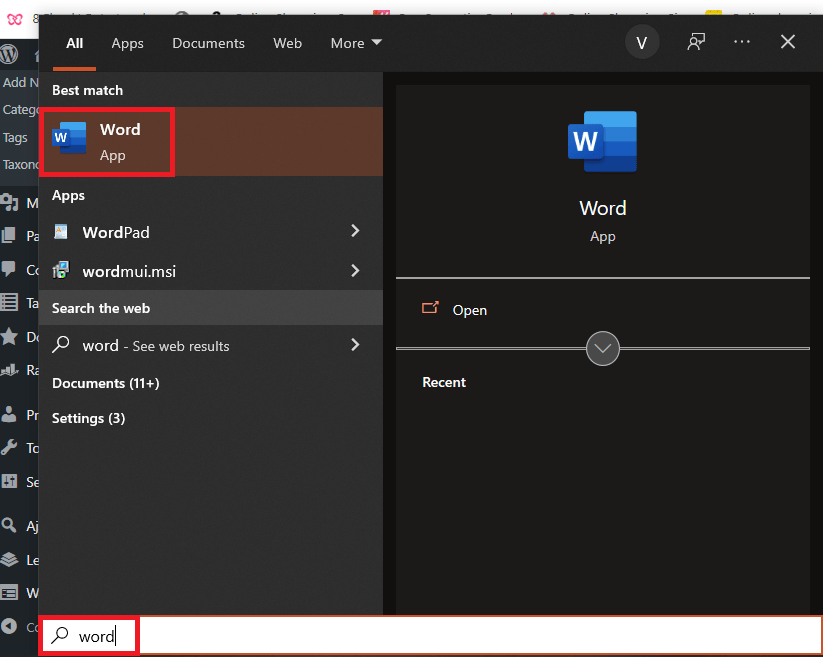
Task: Click the search box magnifier icon
Action: [x=60, y=635]
